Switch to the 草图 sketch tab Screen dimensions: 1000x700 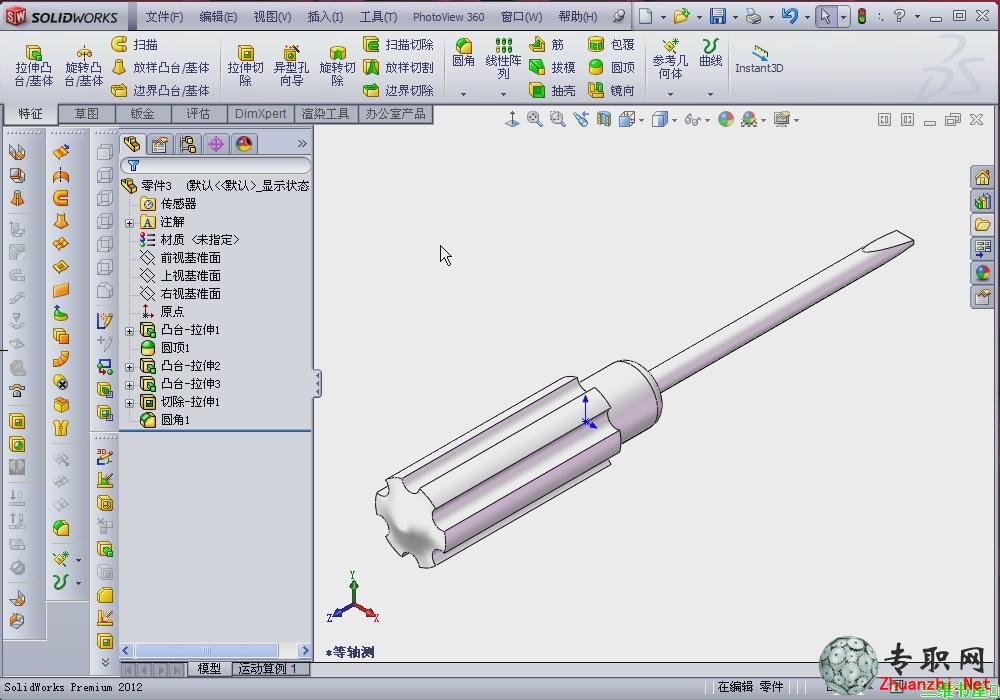(87, 114)
